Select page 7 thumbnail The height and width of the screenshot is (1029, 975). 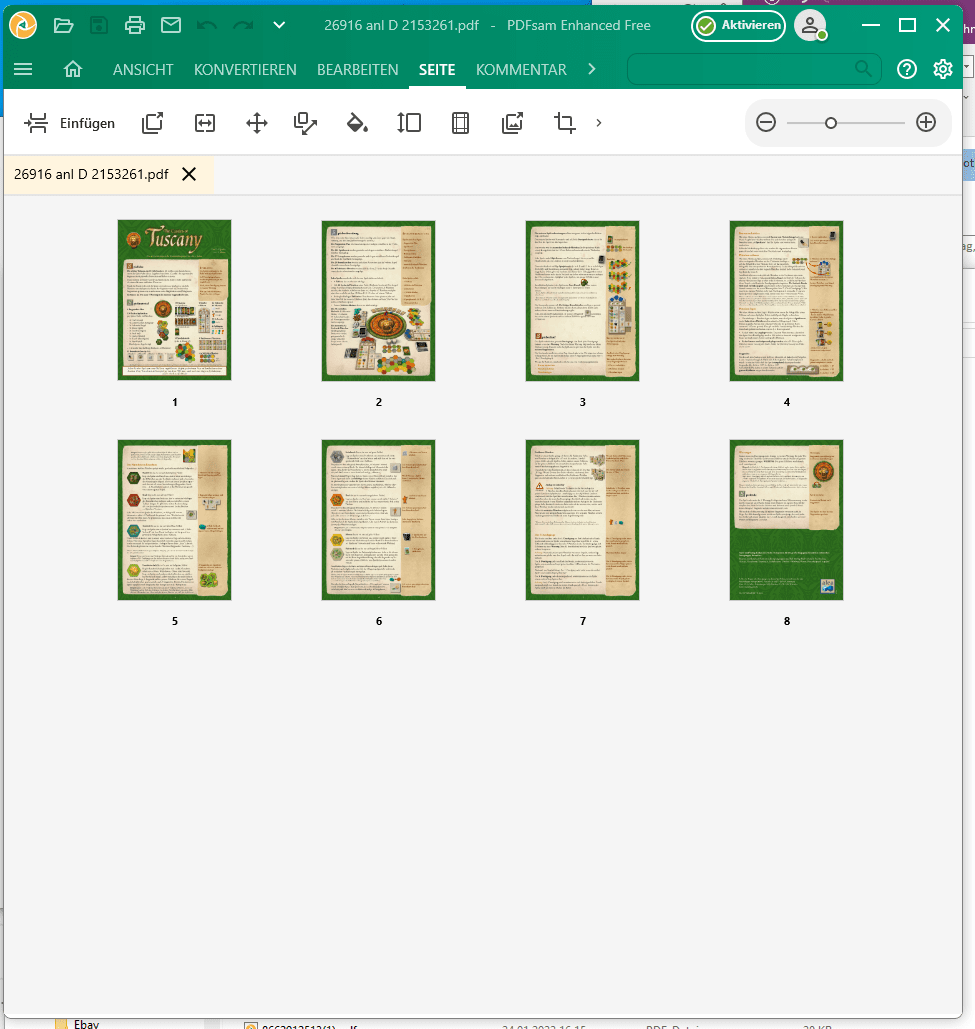(x=583, y=520)
